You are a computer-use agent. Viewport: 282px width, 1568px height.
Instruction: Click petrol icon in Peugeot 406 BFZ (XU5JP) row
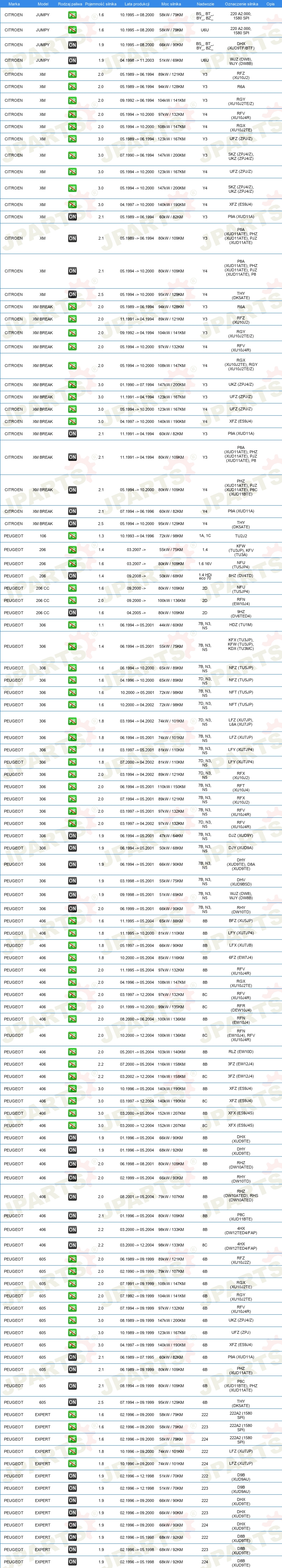pos(72,921)
